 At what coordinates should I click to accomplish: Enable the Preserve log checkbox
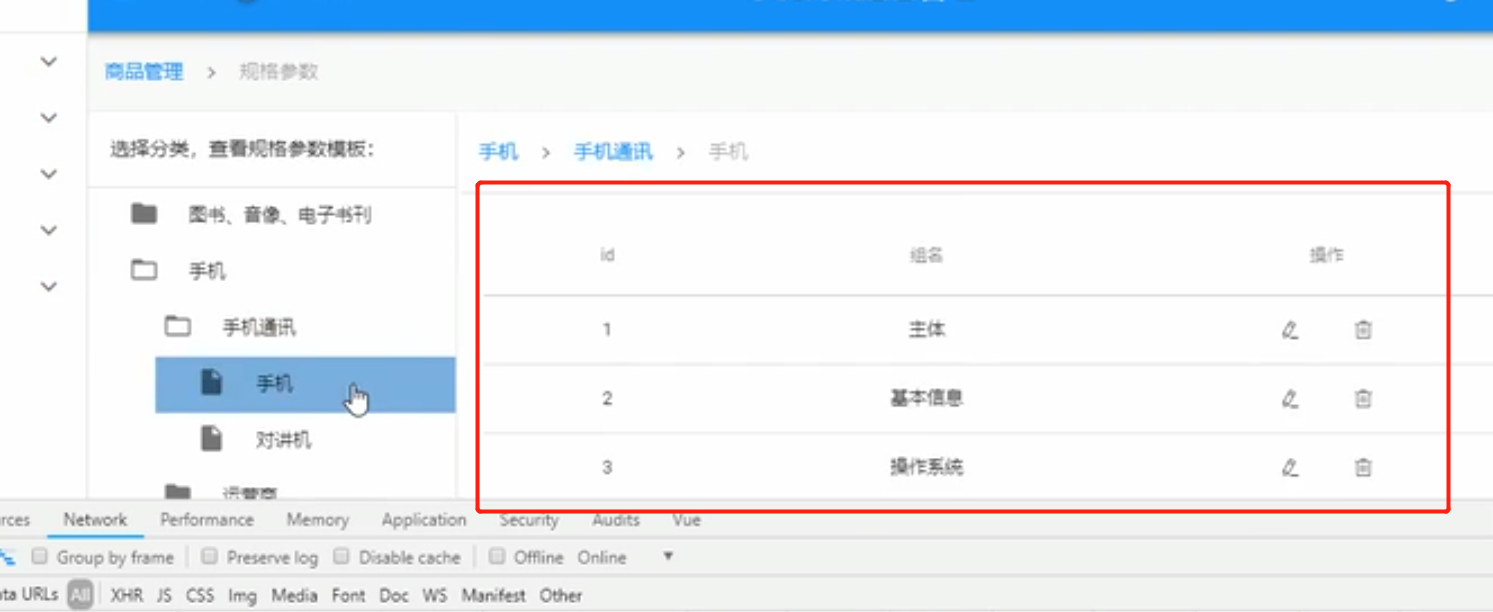[209, 557]
